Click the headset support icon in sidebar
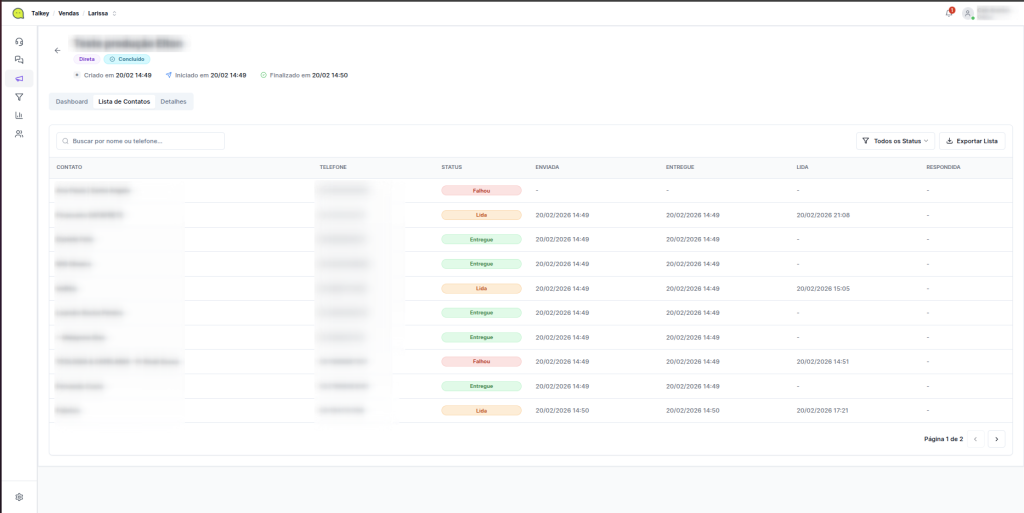The height and width of the screenshot is (513, 1024). 19,42
